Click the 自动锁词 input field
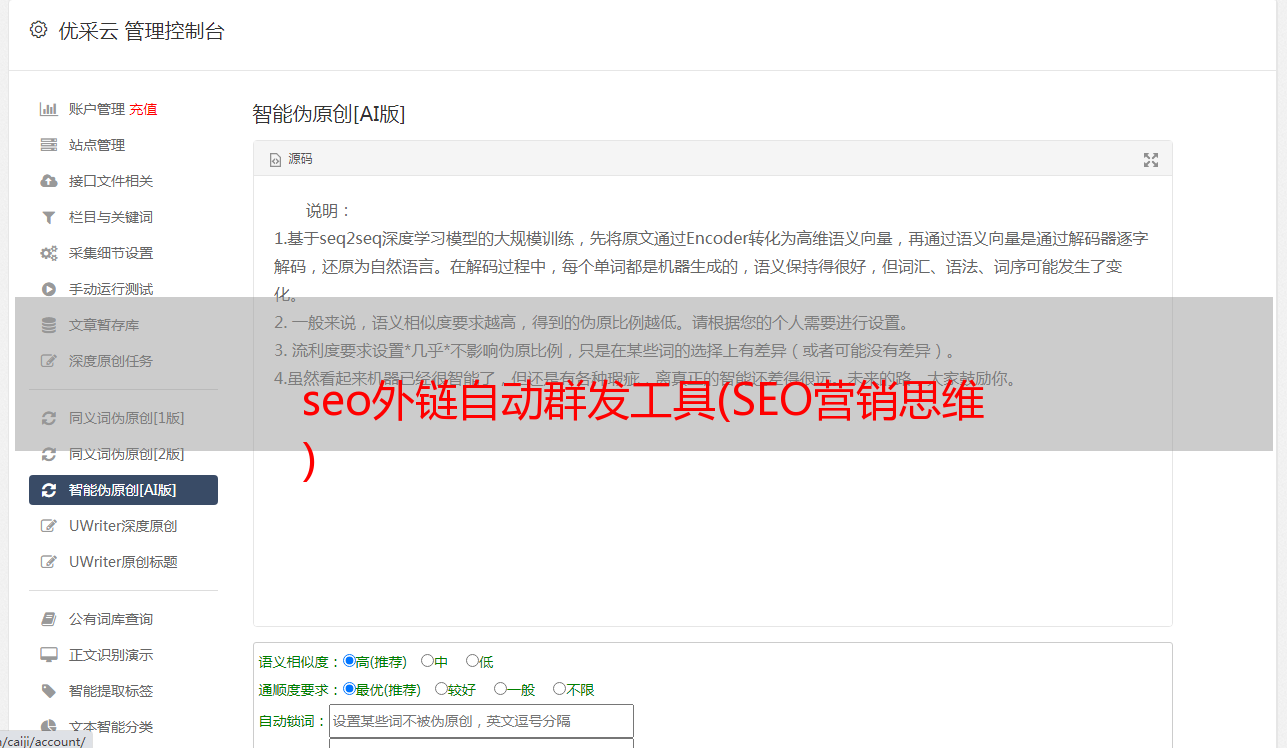The image size is (1287, 748). (481, 721)
